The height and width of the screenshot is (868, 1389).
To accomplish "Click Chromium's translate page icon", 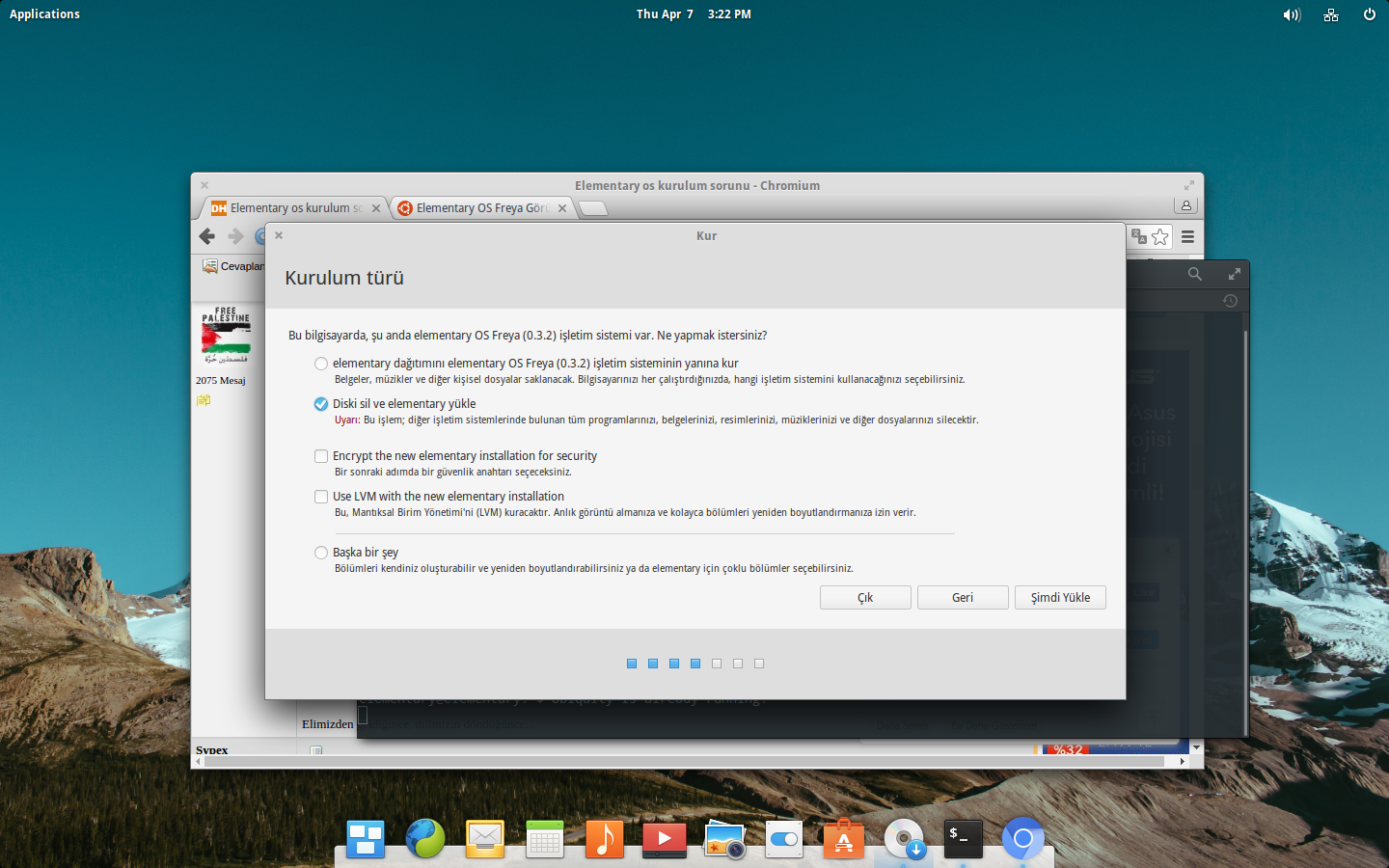I will [1139, 236].
